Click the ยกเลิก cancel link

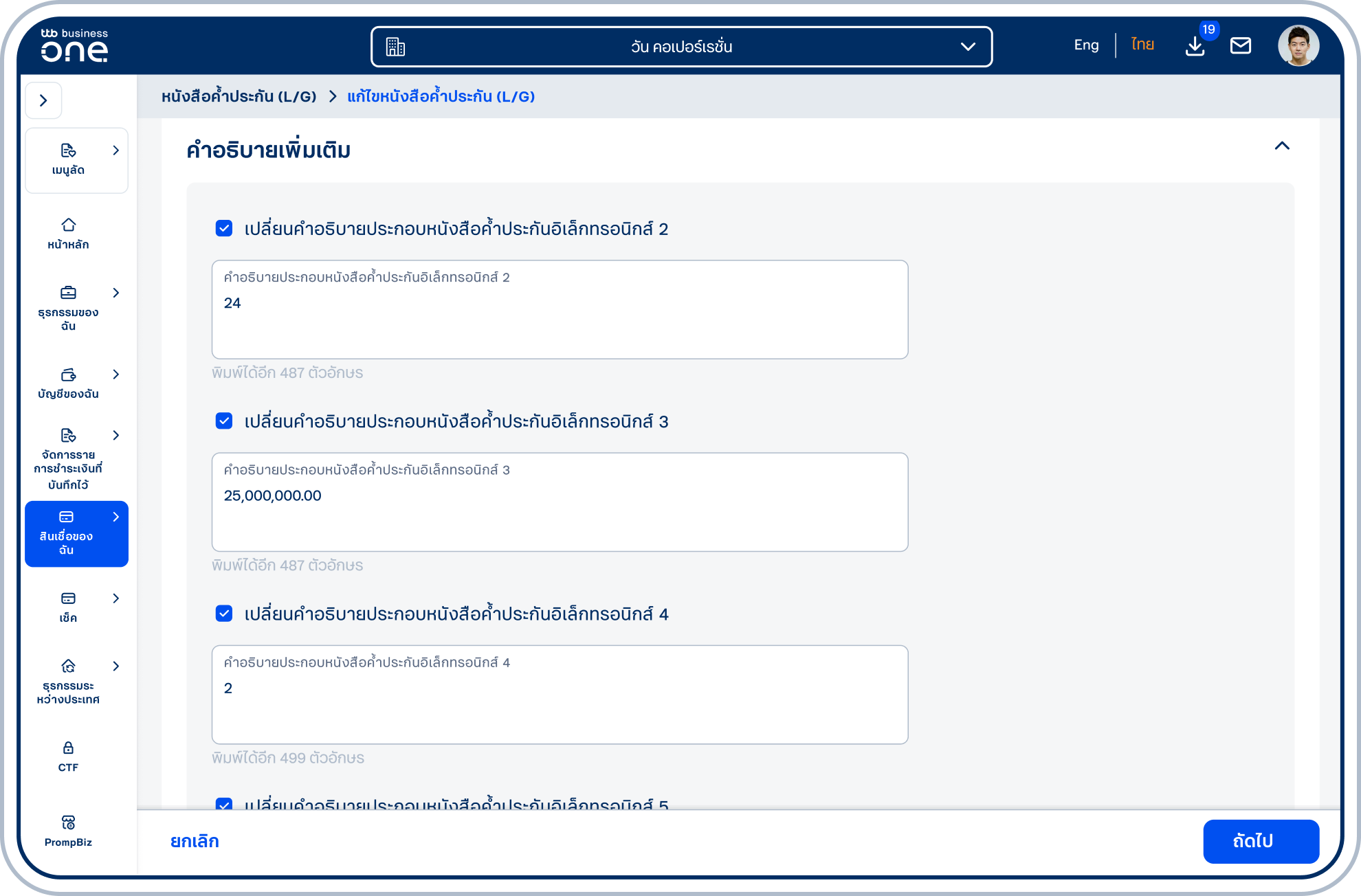coord(195,841)
